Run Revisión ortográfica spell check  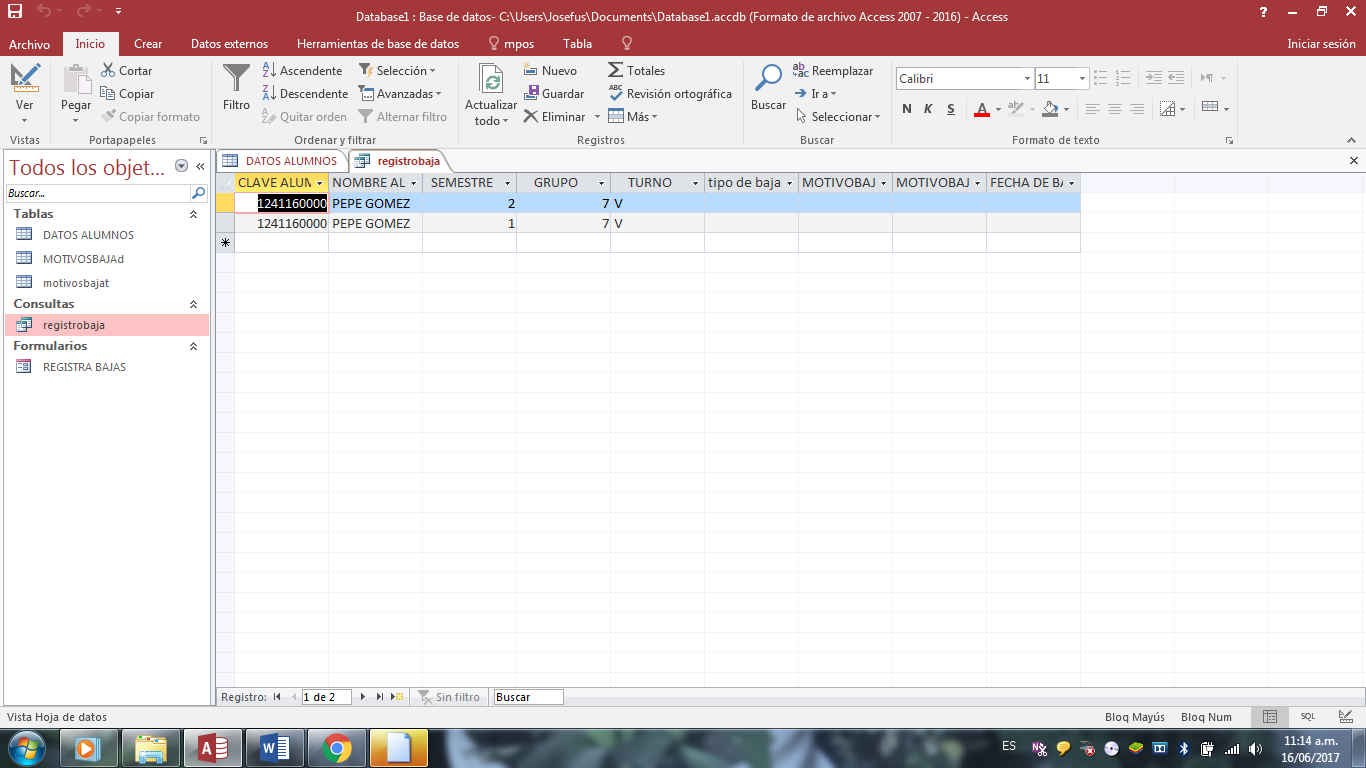[x=670, y=94]
